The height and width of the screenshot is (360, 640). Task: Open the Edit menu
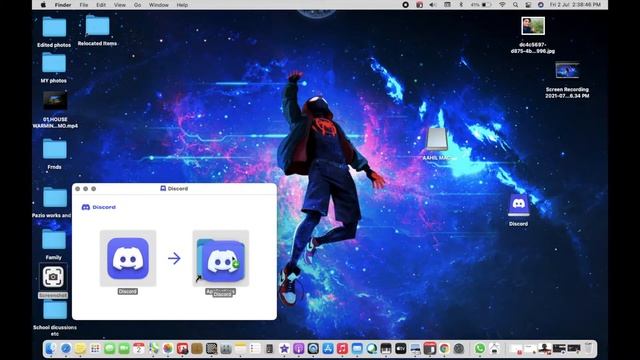[x=101, y=5]
